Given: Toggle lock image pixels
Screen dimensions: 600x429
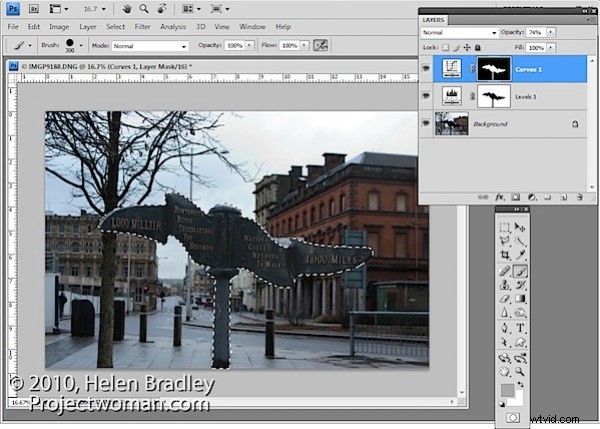Looking at the screenshot, I should tap(456, 48).
